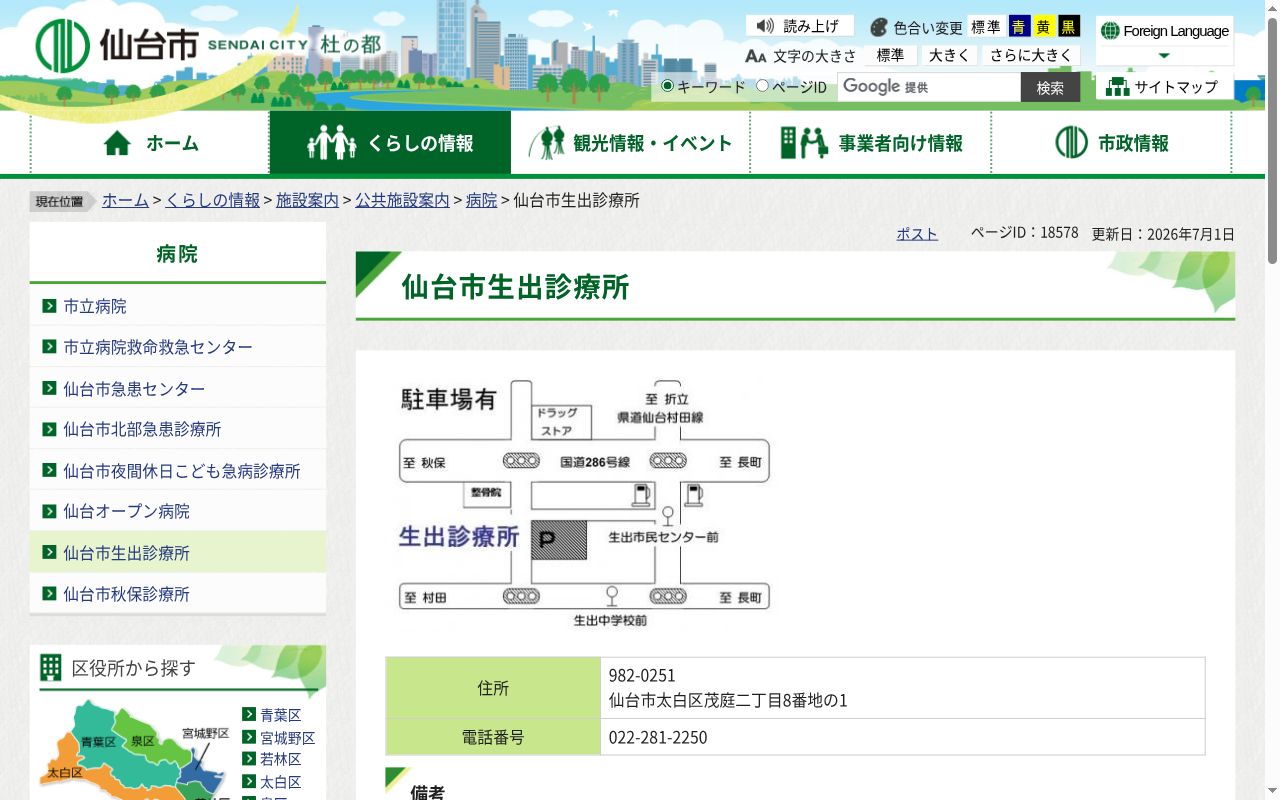Screen dimensions: 1280x800
Task: Open the 観光情報・イベント navigation tab
Action: click(630, 143)
